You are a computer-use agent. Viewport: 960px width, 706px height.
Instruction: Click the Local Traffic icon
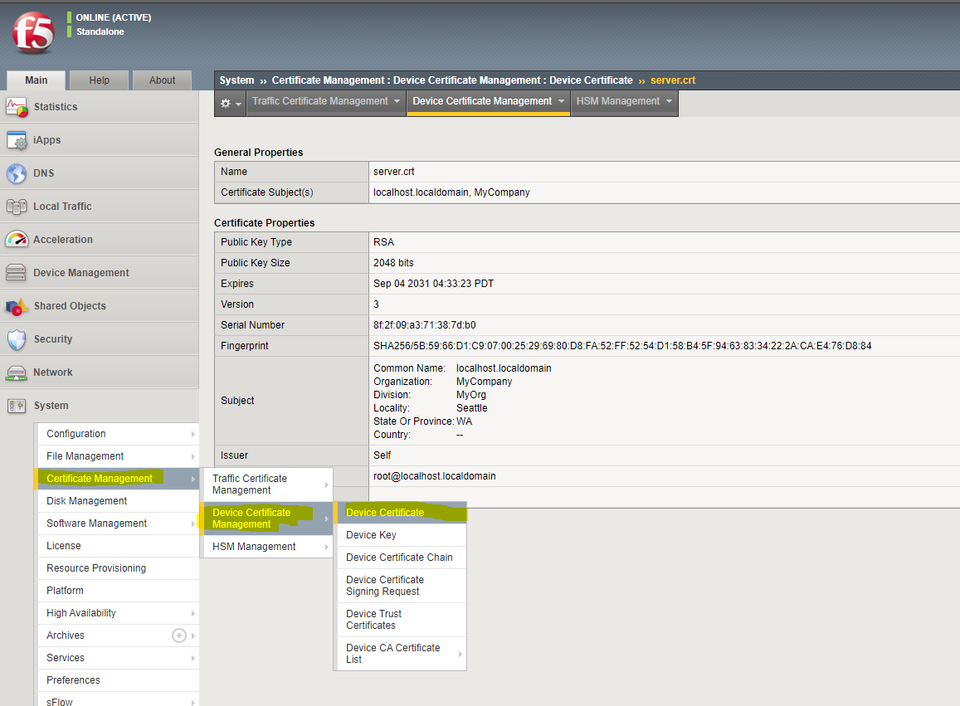16,207
